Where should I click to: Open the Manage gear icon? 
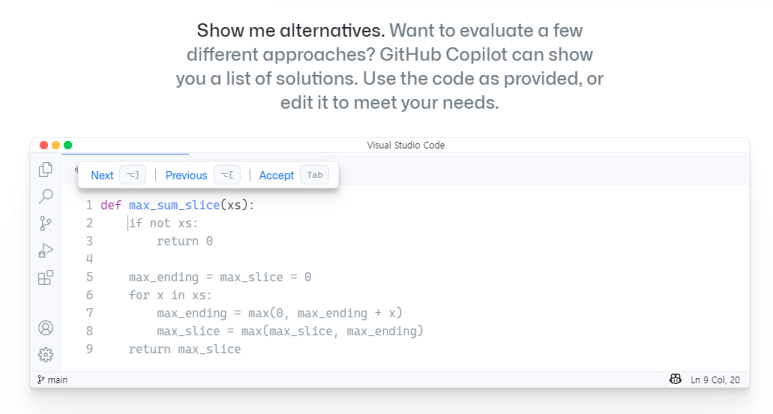click(x=45, y=354)
